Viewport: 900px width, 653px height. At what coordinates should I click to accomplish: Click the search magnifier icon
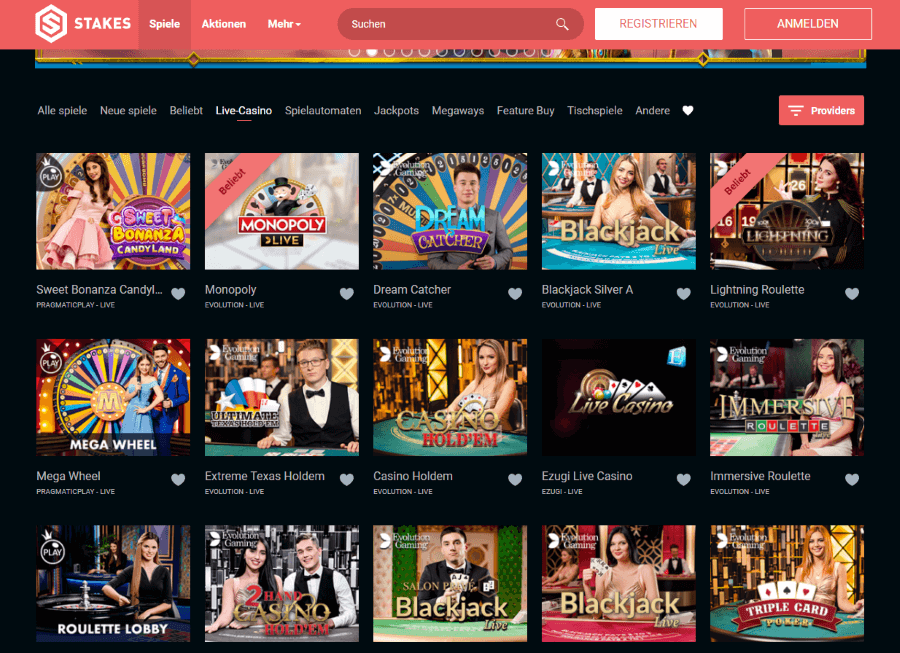tap(562, 23)
